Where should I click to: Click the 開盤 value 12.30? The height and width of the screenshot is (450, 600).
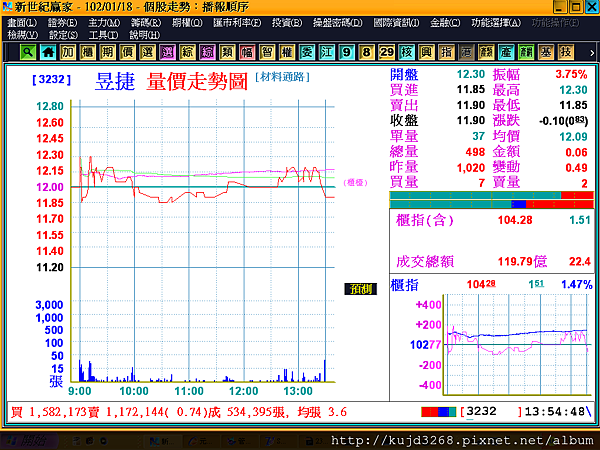[x=471, y=74]
